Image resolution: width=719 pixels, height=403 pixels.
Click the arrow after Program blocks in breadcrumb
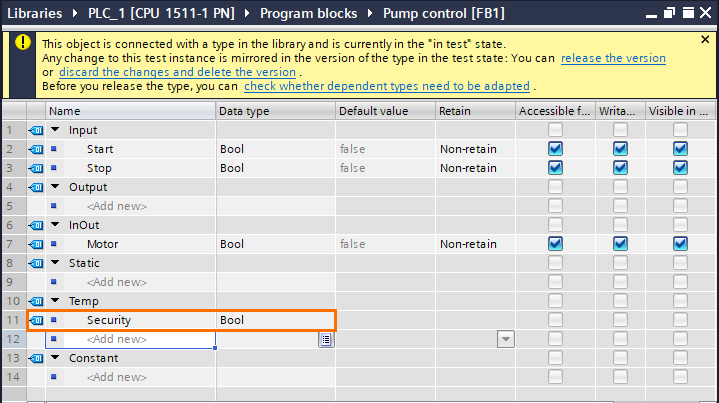coord(370,13)
